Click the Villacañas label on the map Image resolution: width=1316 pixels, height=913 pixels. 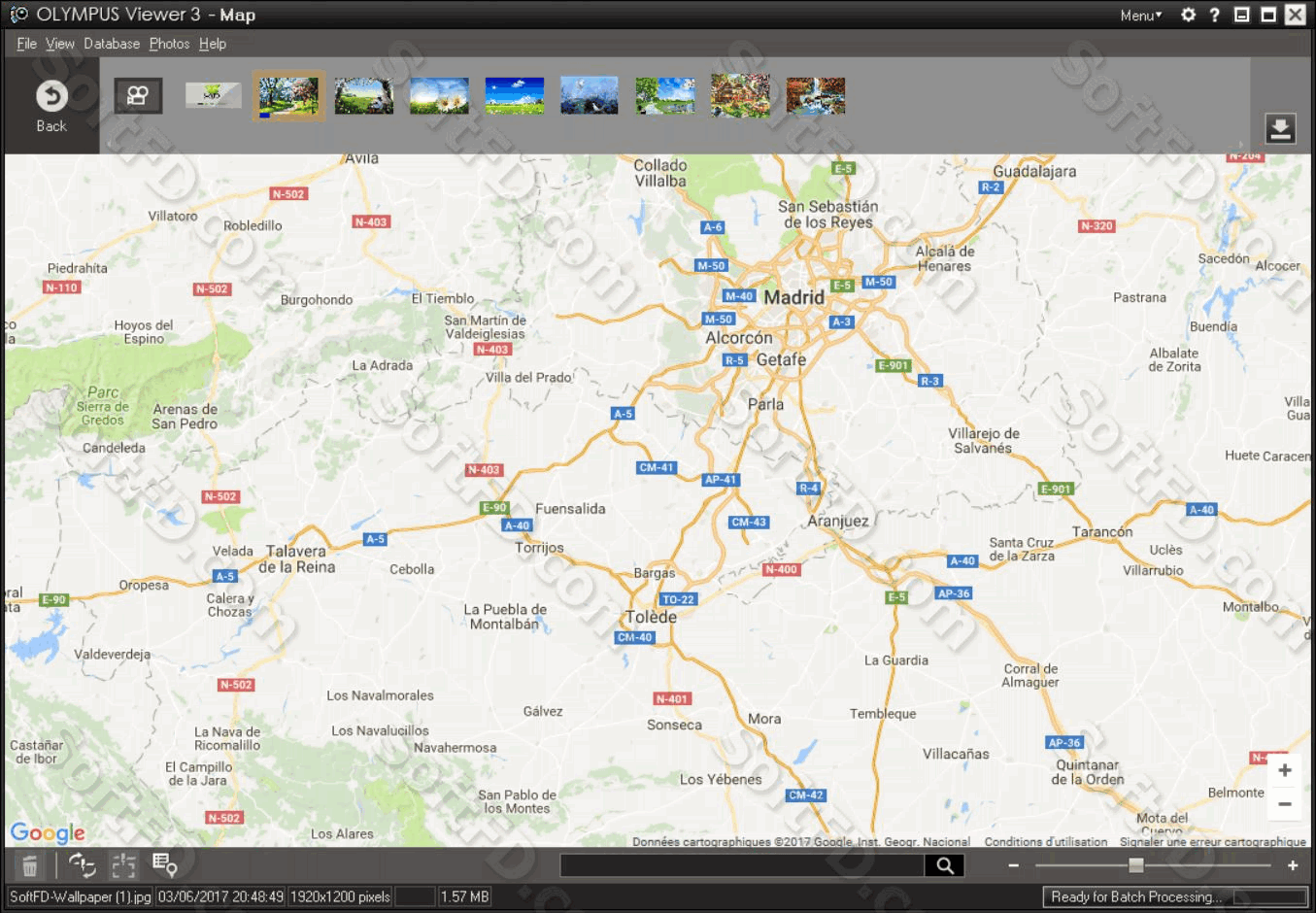[956, 754]
